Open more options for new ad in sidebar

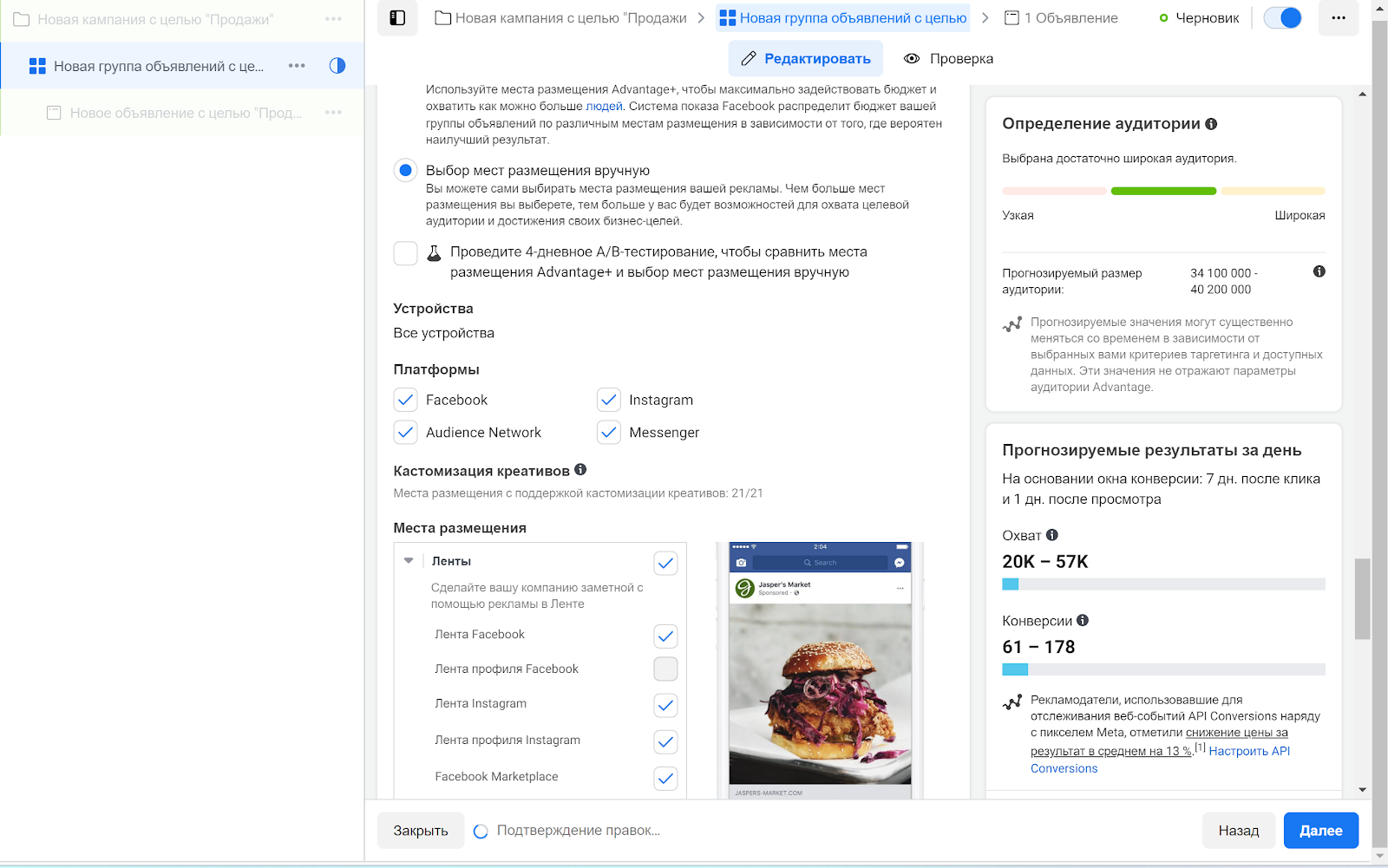coord(333,113)
